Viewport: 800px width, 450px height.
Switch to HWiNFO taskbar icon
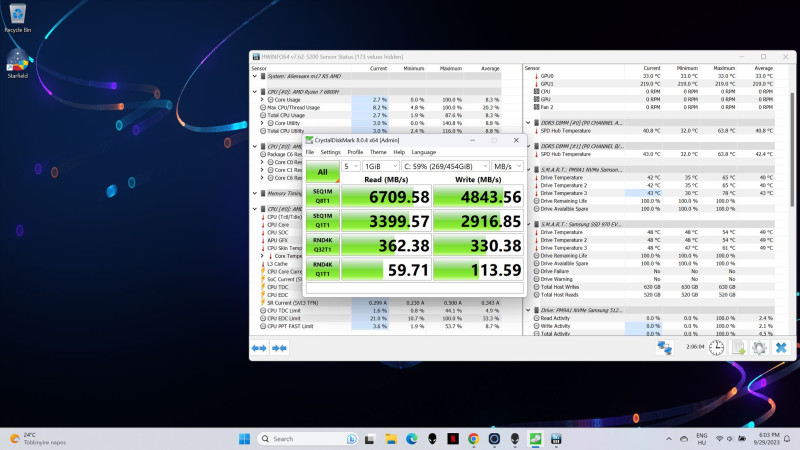point(556,439)
